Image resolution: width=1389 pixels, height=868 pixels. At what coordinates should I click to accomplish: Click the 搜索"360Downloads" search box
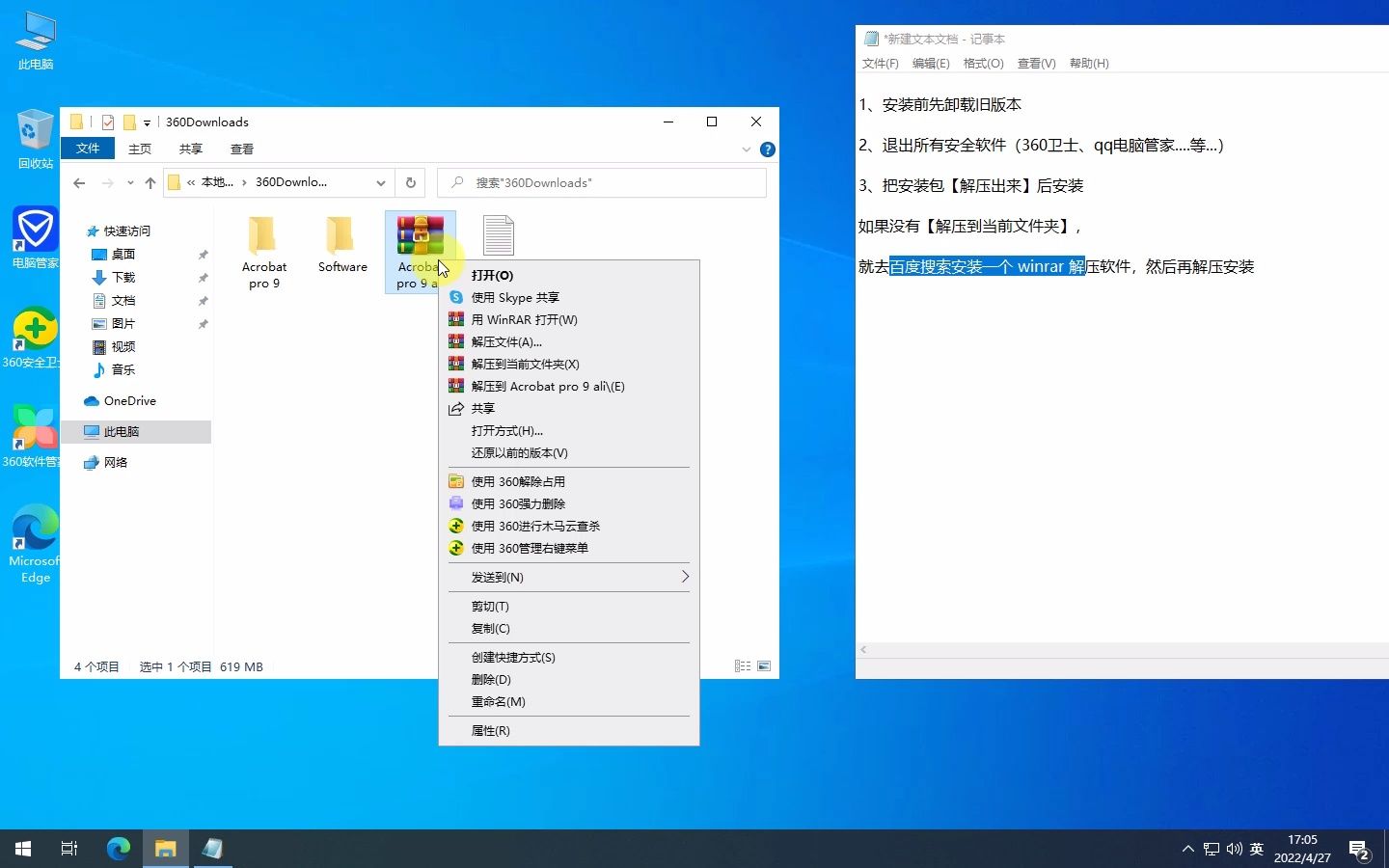(598, 182)
